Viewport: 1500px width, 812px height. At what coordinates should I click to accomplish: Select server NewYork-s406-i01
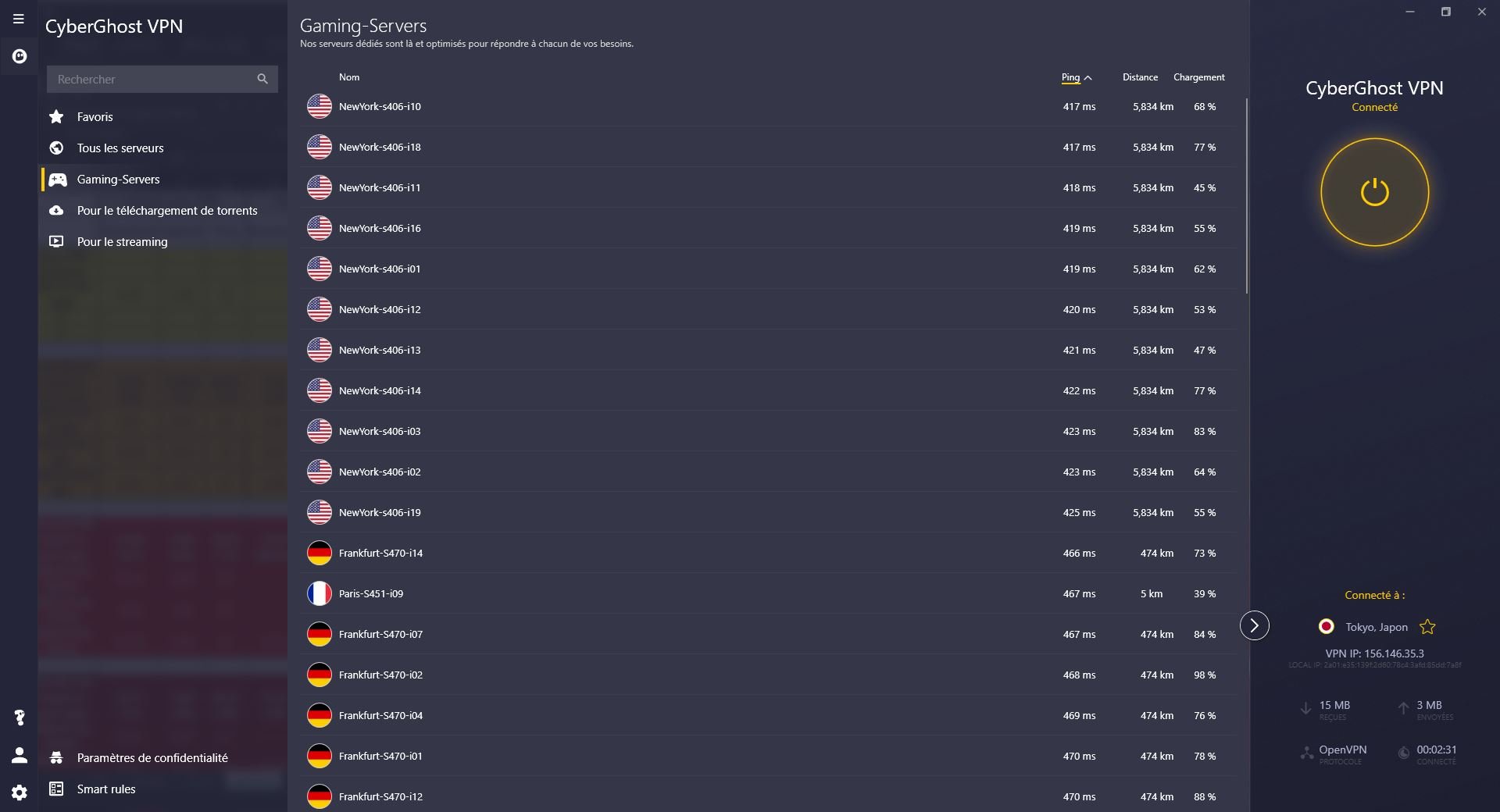[x=768, y=269]
